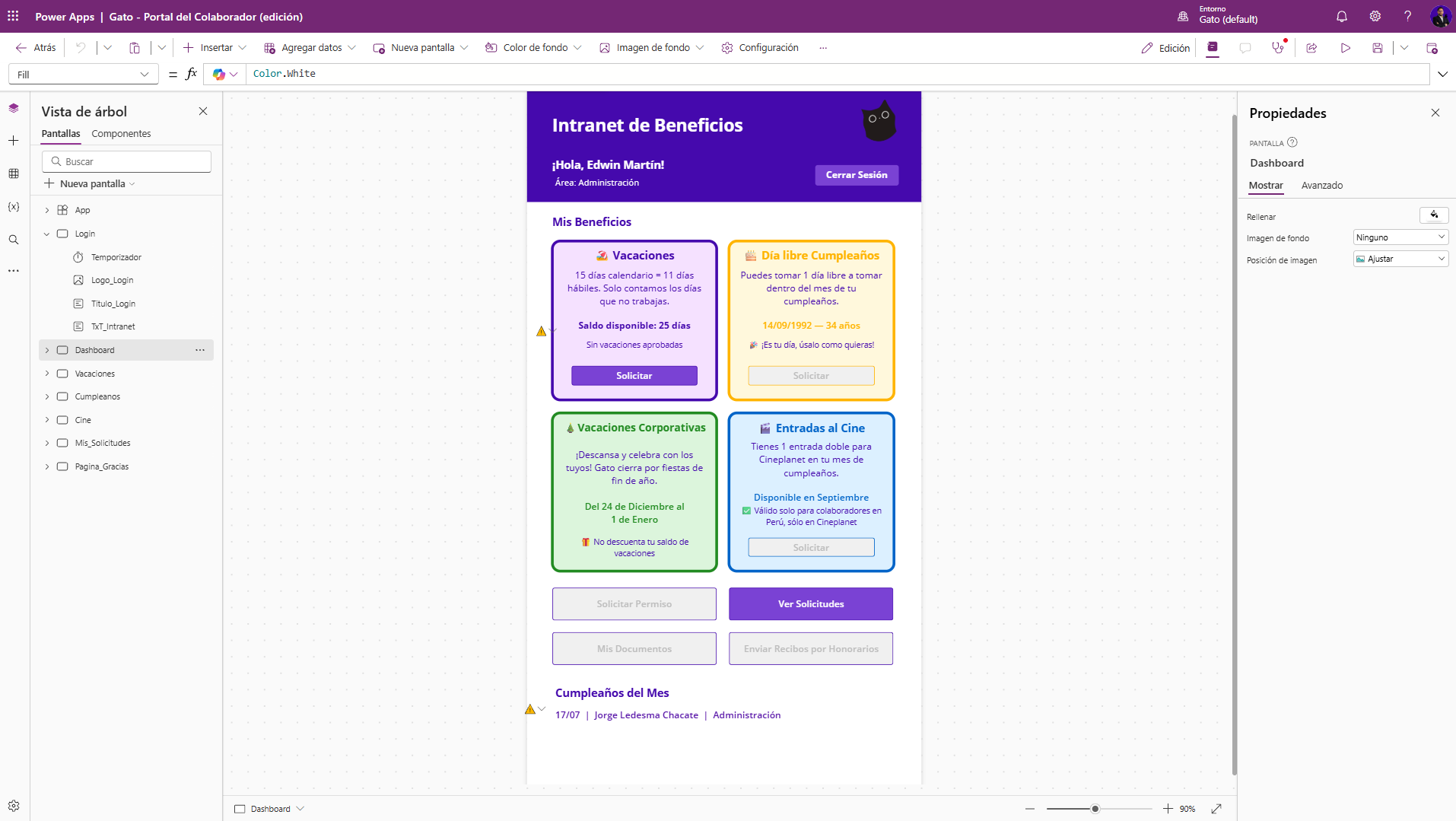Select the Mostrar tab
Viewport: 1456px width, 821px height.
tap(1265, 185)
